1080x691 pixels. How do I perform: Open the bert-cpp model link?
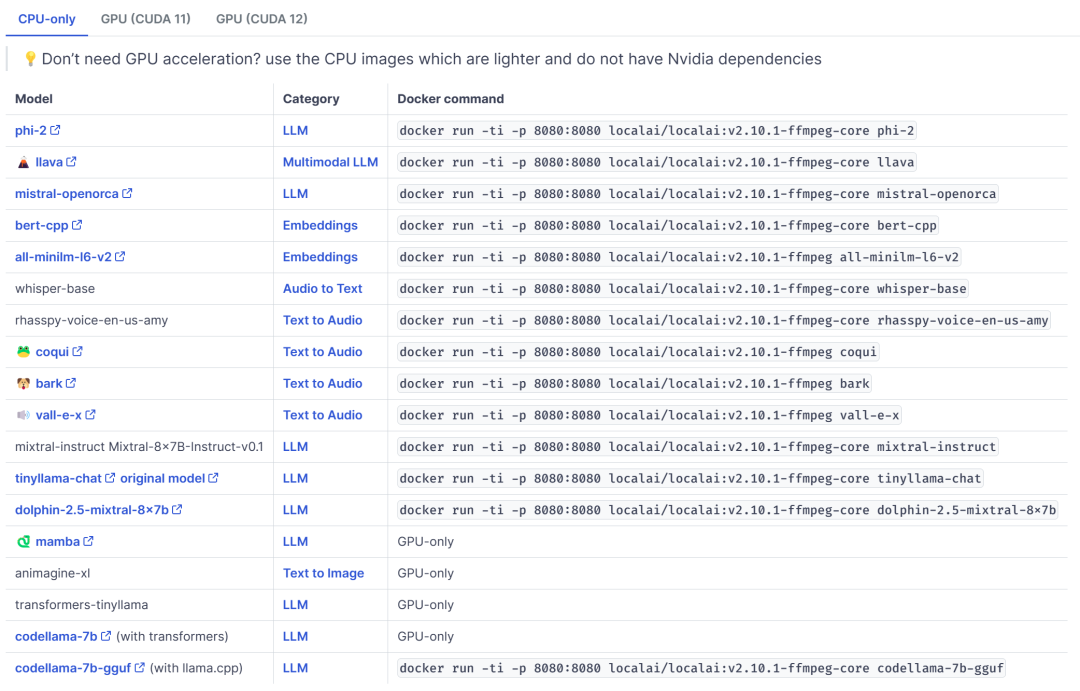coord(41,226)
